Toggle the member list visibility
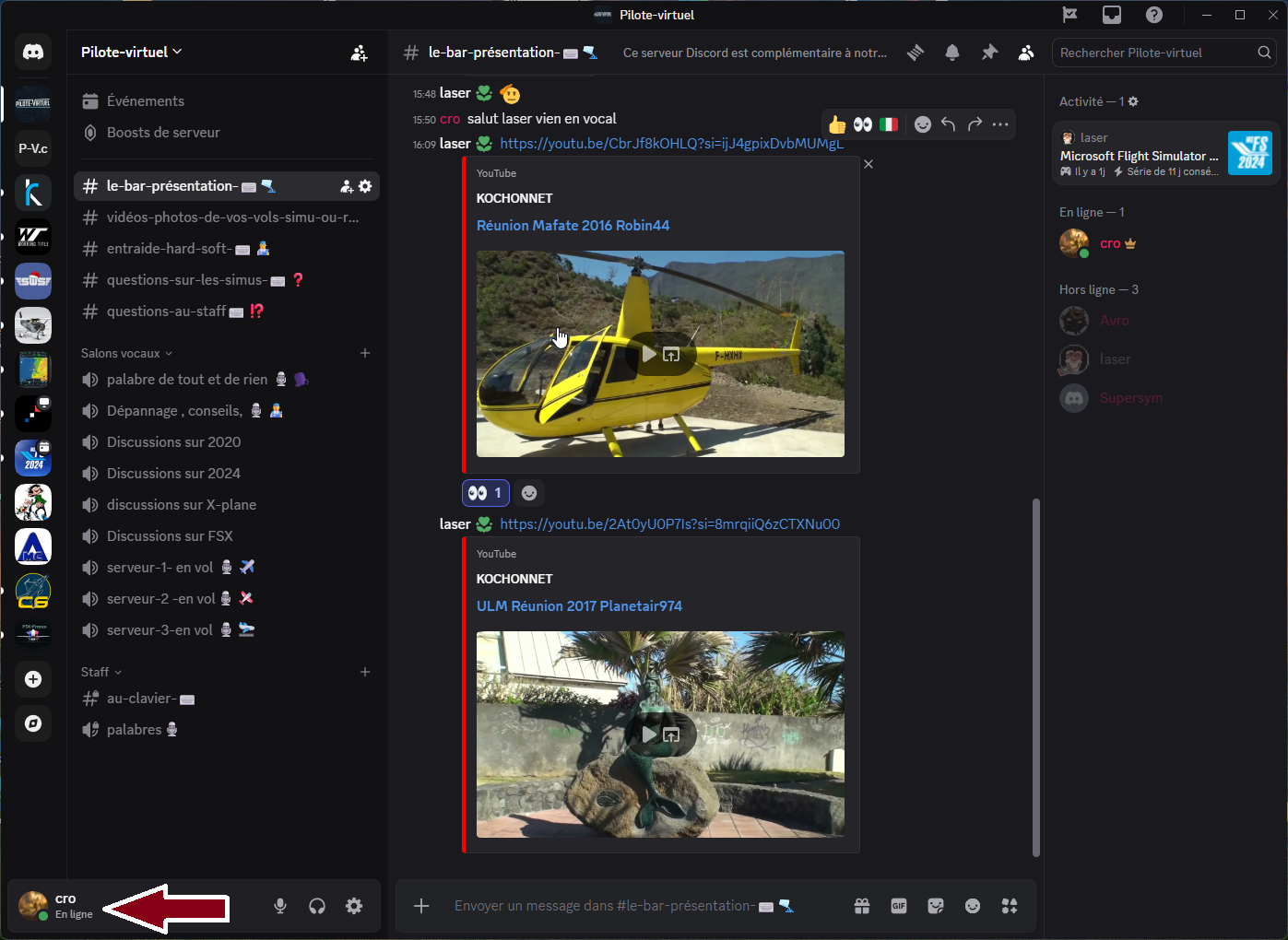The image size is (1288, 940). point(1026,53)
